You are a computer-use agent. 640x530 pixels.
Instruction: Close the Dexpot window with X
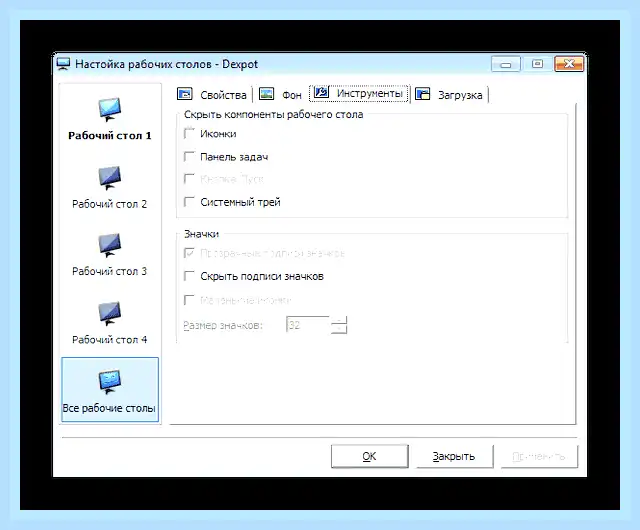[569, 64]
